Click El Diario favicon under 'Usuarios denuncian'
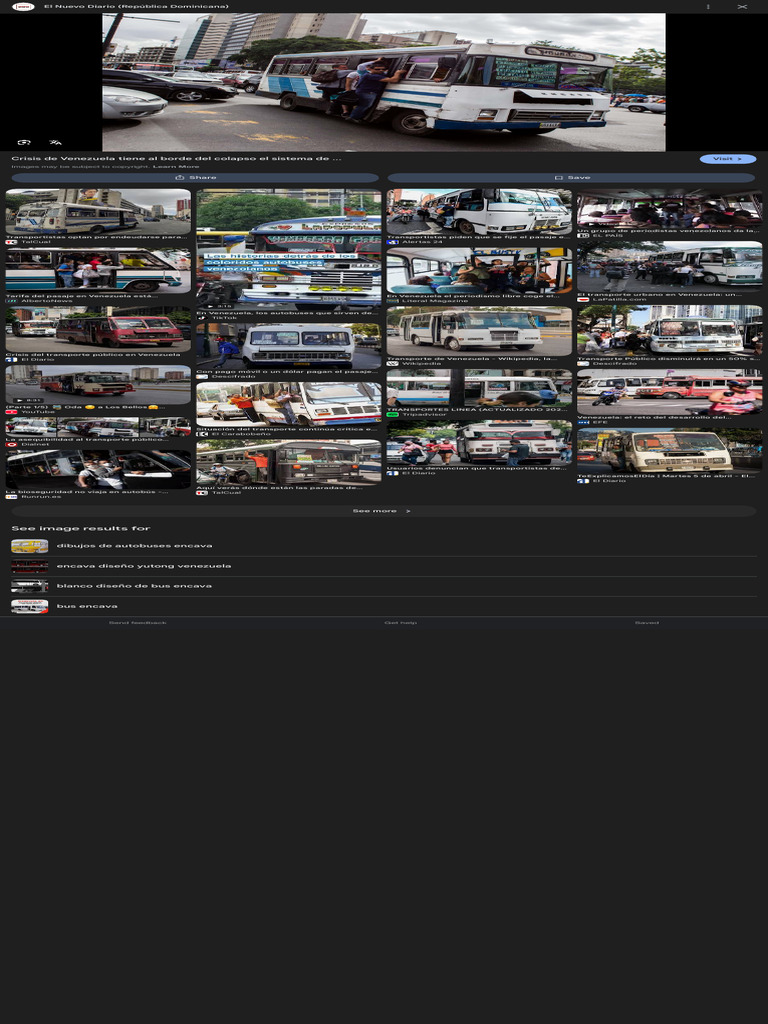 coord(392,473)
